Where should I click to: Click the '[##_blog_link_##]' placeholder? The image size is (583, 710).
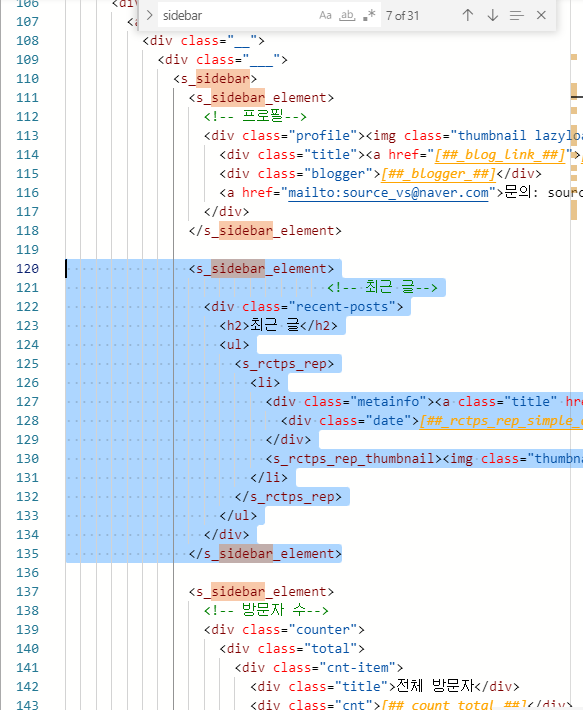point(500,155)
